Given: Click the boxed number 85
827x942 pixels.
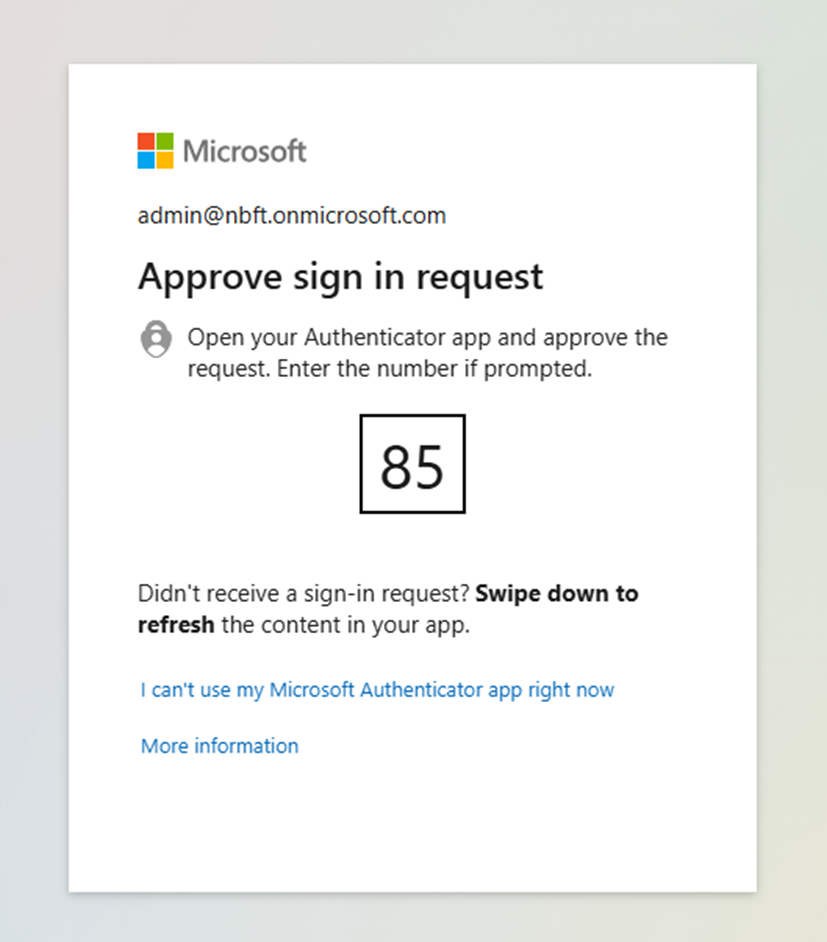Looking at the screenshot, I should click(413, 464).
